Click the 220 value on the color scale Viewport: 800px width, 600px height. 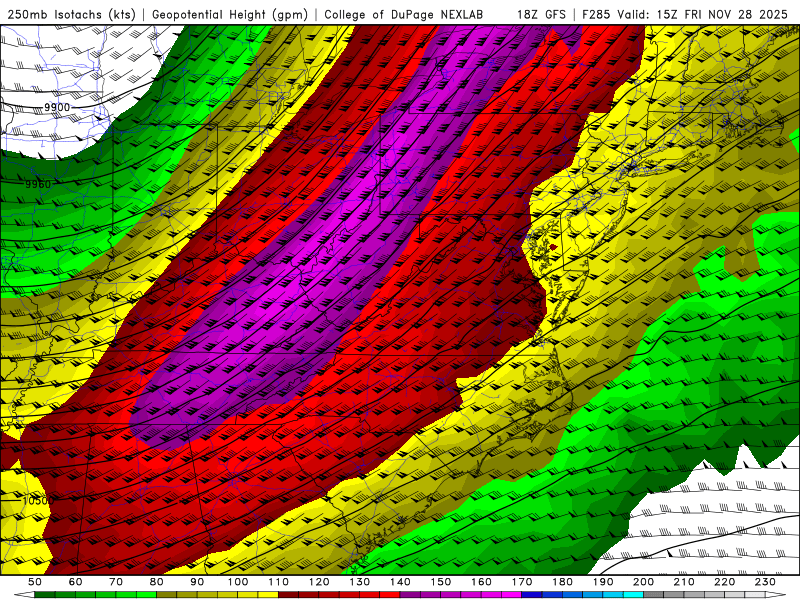[x=724, y=582]
